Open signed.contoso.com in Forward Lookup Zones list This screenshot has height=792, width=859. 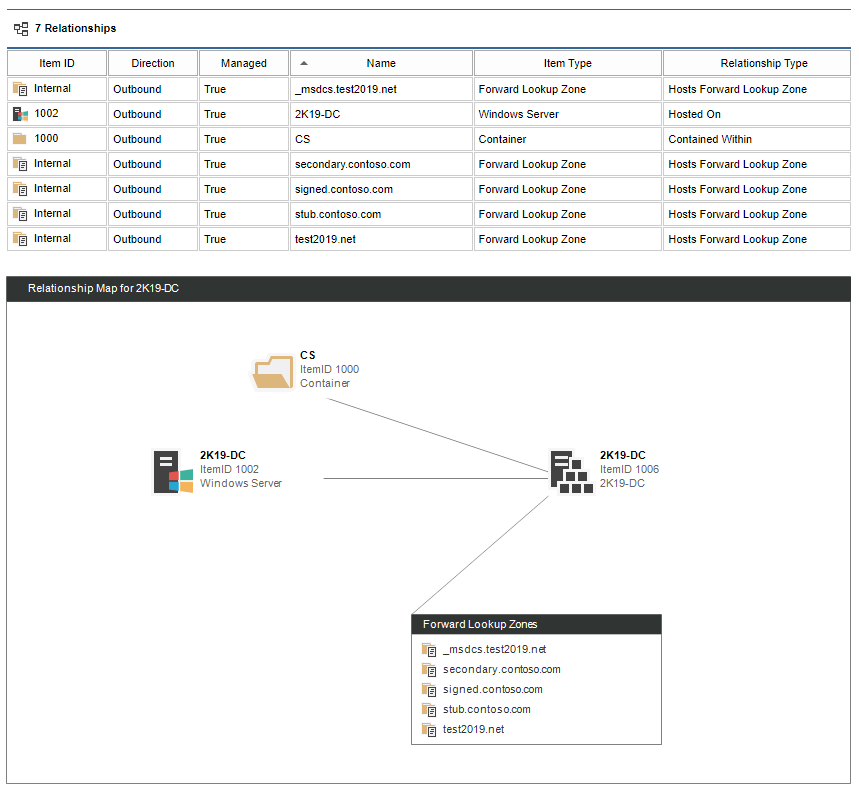[493, 690]
